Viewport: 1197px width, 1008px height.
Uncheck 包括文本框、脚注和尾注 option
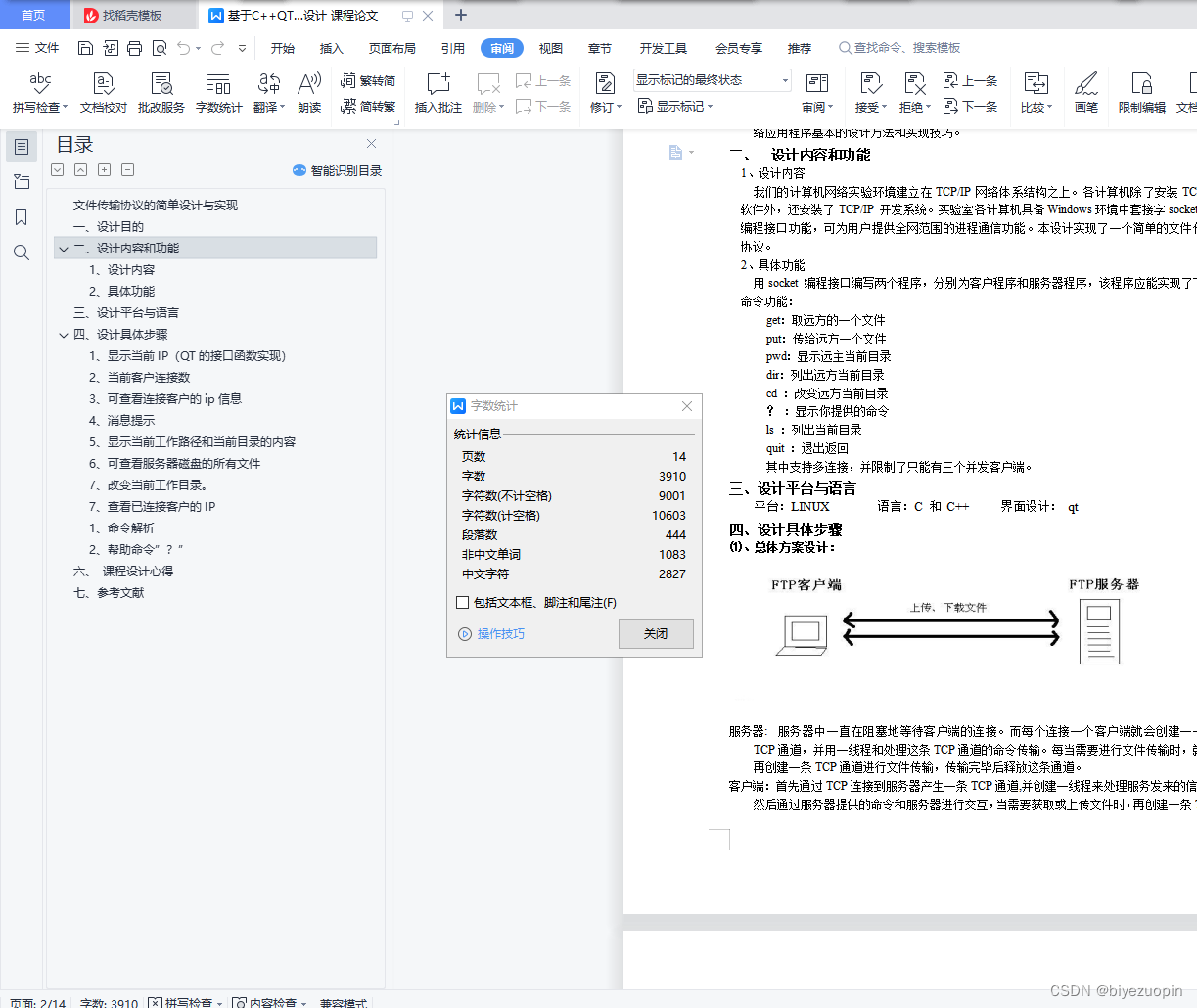pos(460,603)
